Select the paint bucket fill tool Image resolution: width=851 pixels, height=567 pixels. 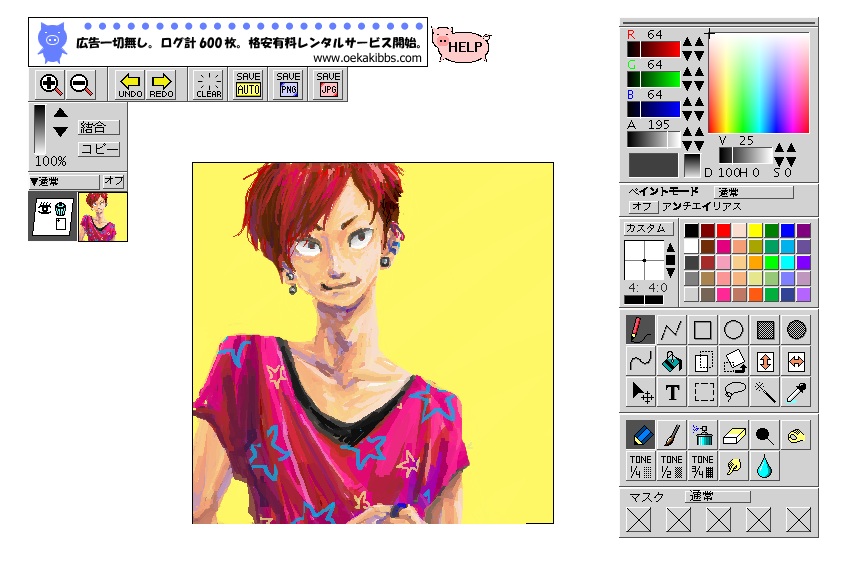(x=672, y=361)
